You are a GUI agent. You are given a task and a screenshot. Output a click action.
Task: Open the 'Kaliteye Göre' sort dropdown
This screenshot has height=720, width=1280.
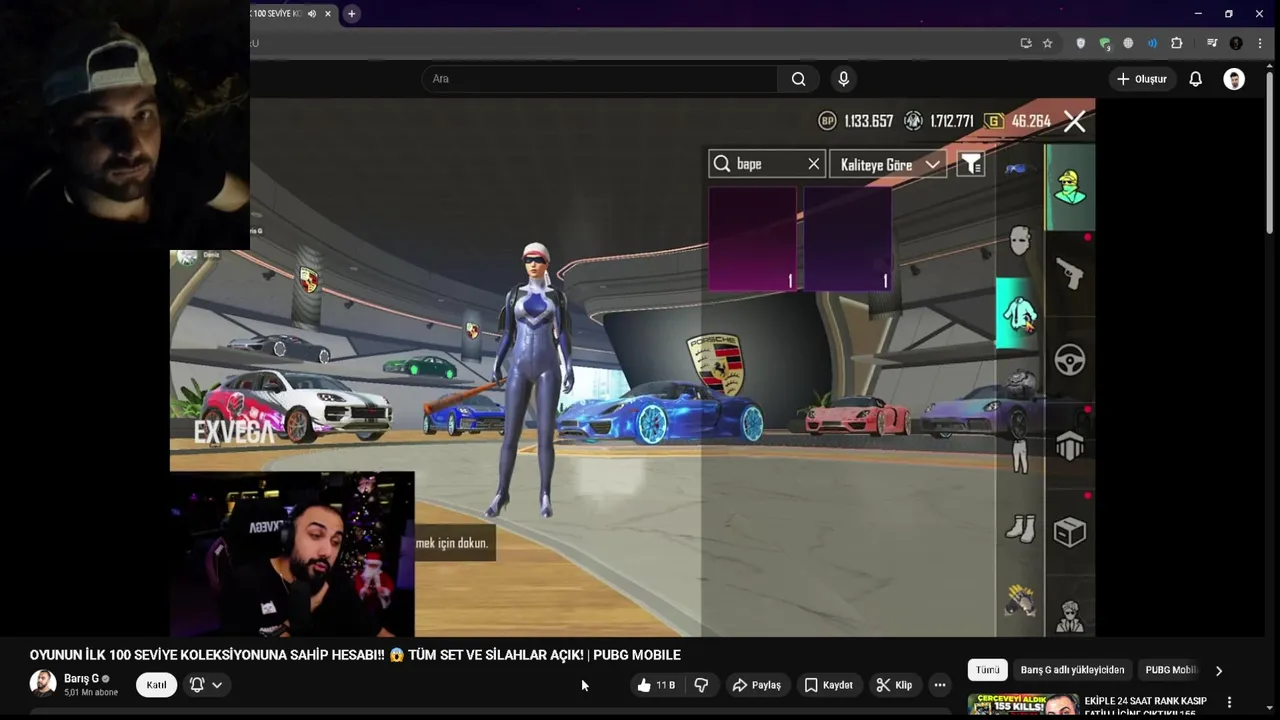(x=888, y=164)
